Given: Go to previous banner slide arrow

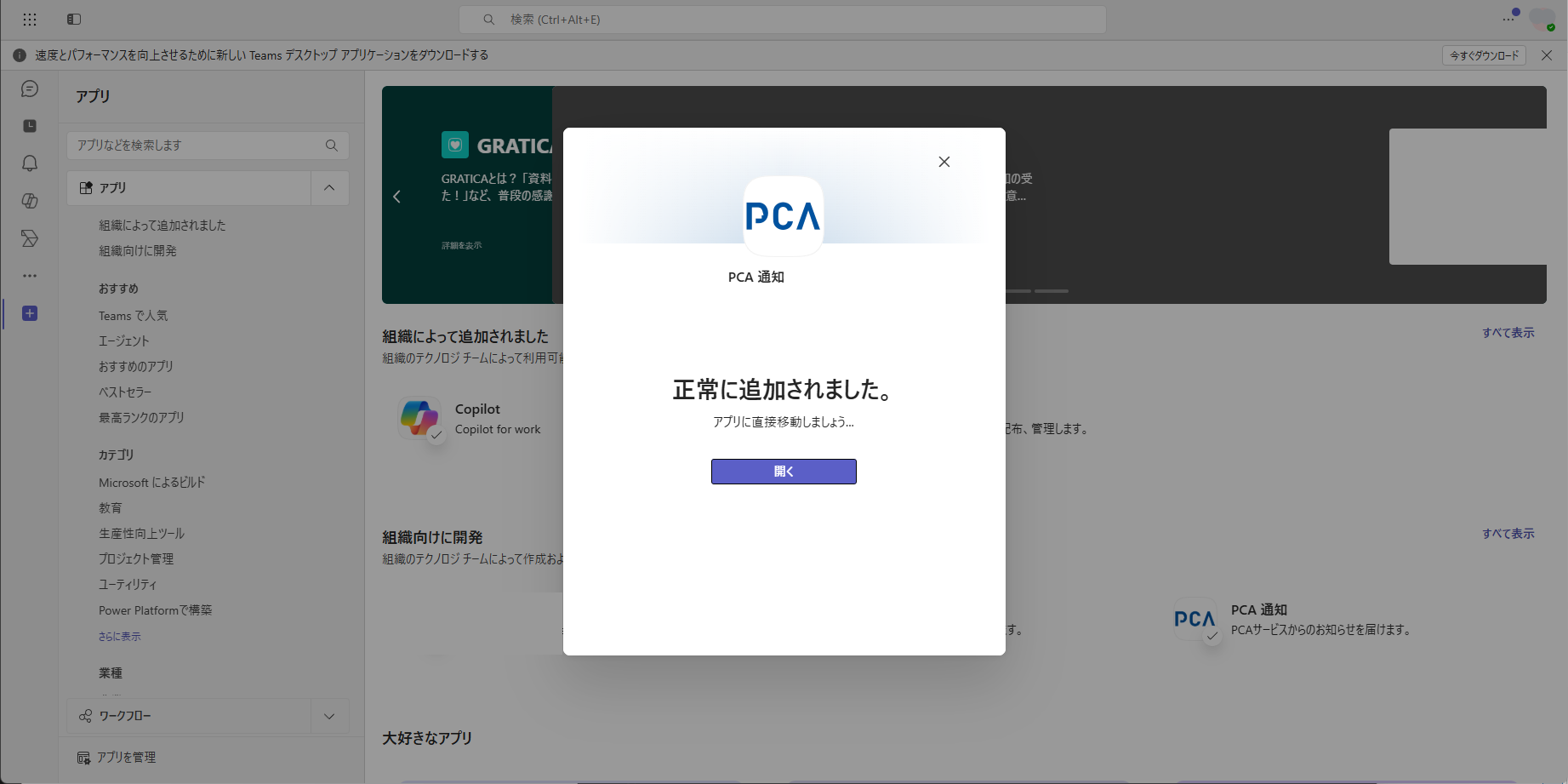Looking at the screenshot, I should pos(396,197).
